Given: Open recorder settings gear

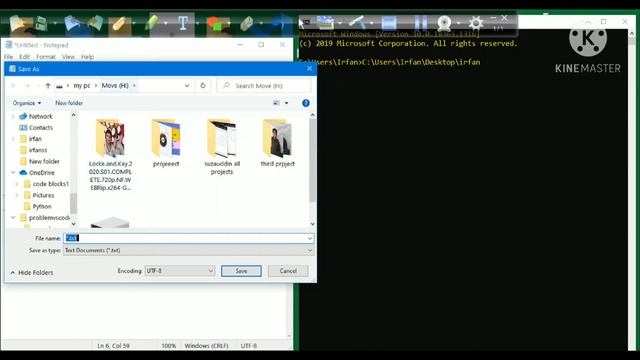Looking at the screenshot, I should coord(476,23).
